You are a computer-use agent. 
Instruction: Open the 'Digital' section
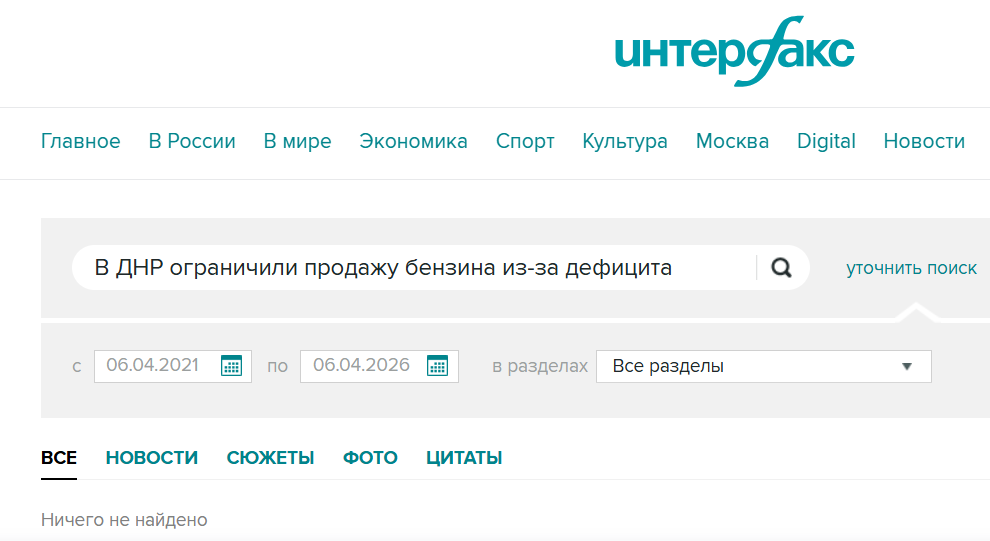pos(826,141)
